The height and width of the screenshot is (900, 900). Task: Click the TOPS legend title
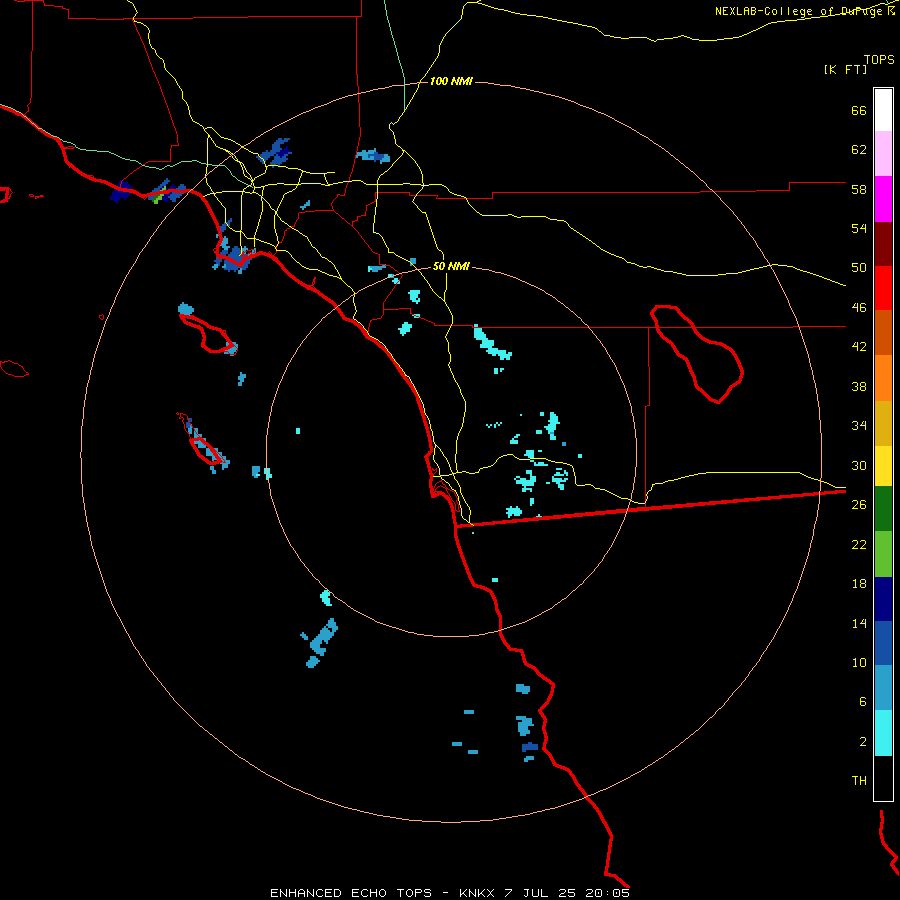click(879, 60)
